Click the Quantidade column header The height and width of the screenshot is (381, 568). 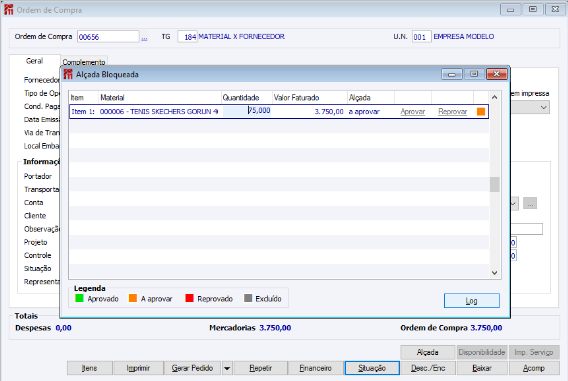(x=246, y=97)
